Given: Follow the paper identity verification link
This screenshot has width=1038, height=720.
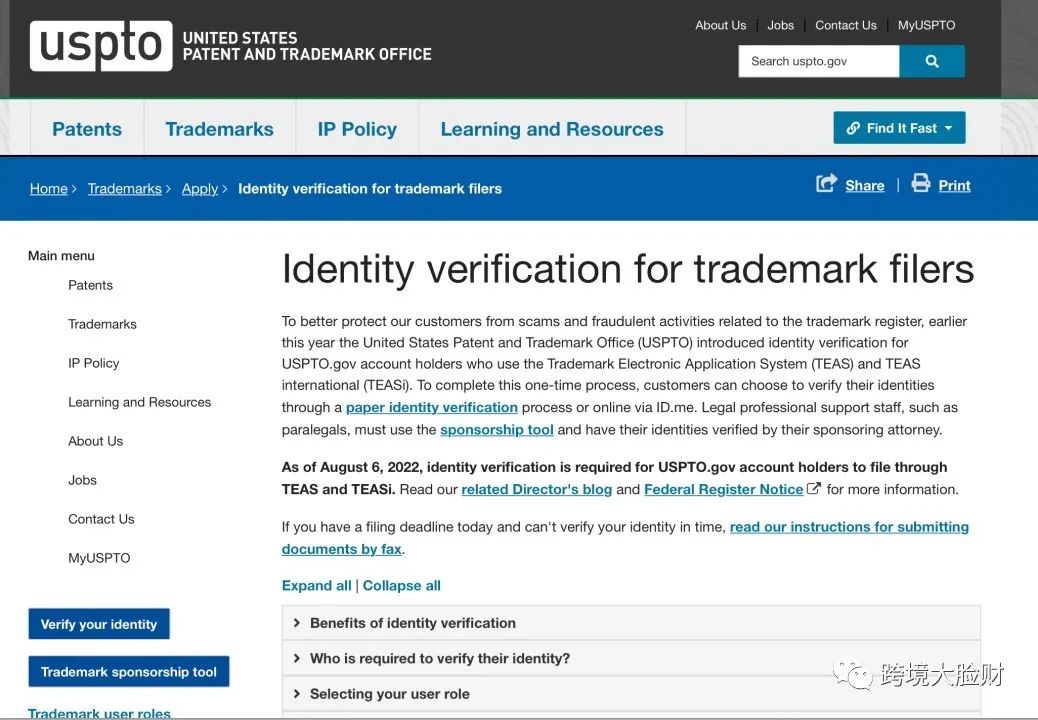Looking at the screenshot, I should pos(431,407).
